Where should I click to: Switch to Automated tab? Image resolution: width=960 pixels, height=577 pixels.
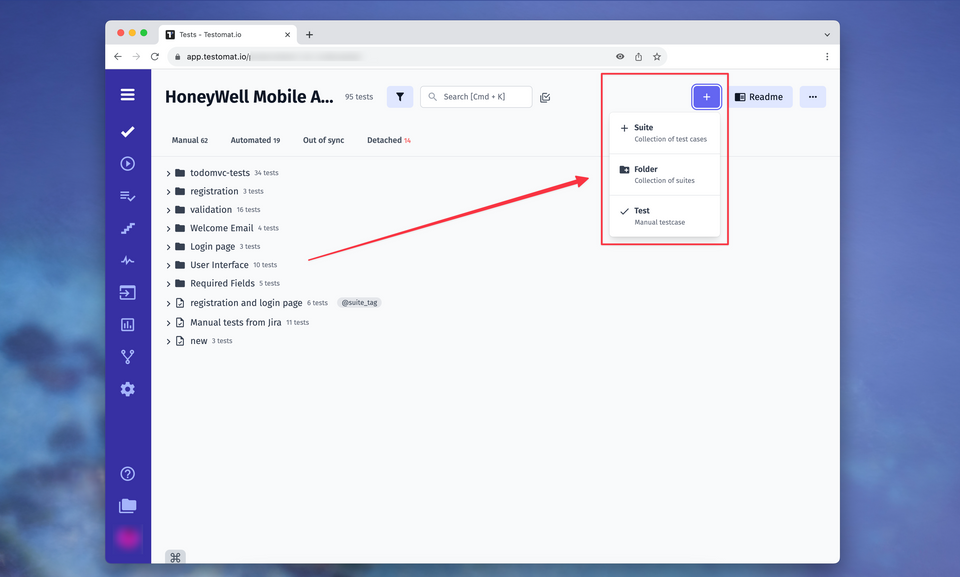[255, 140]
